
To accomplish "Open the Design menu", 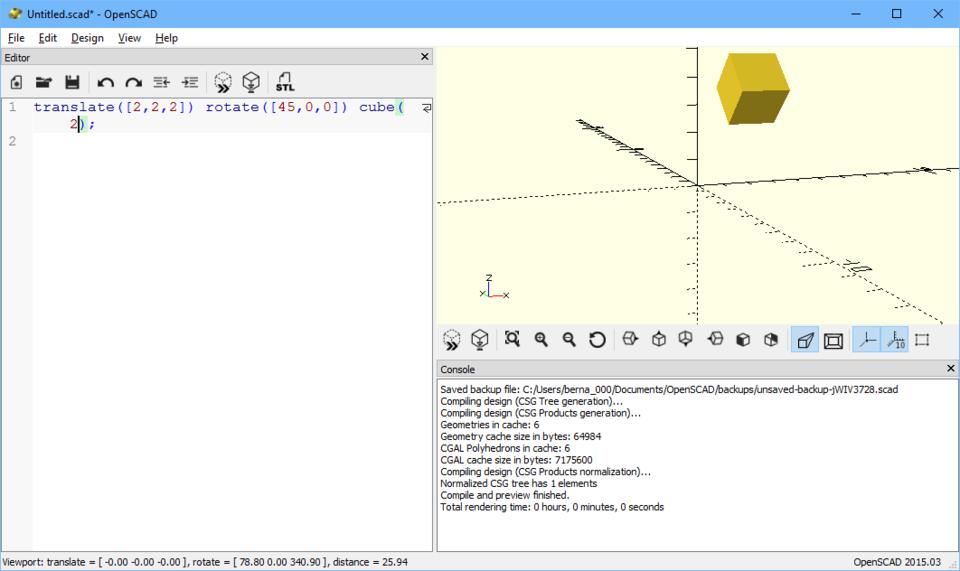I will click(x=87, y=38).
